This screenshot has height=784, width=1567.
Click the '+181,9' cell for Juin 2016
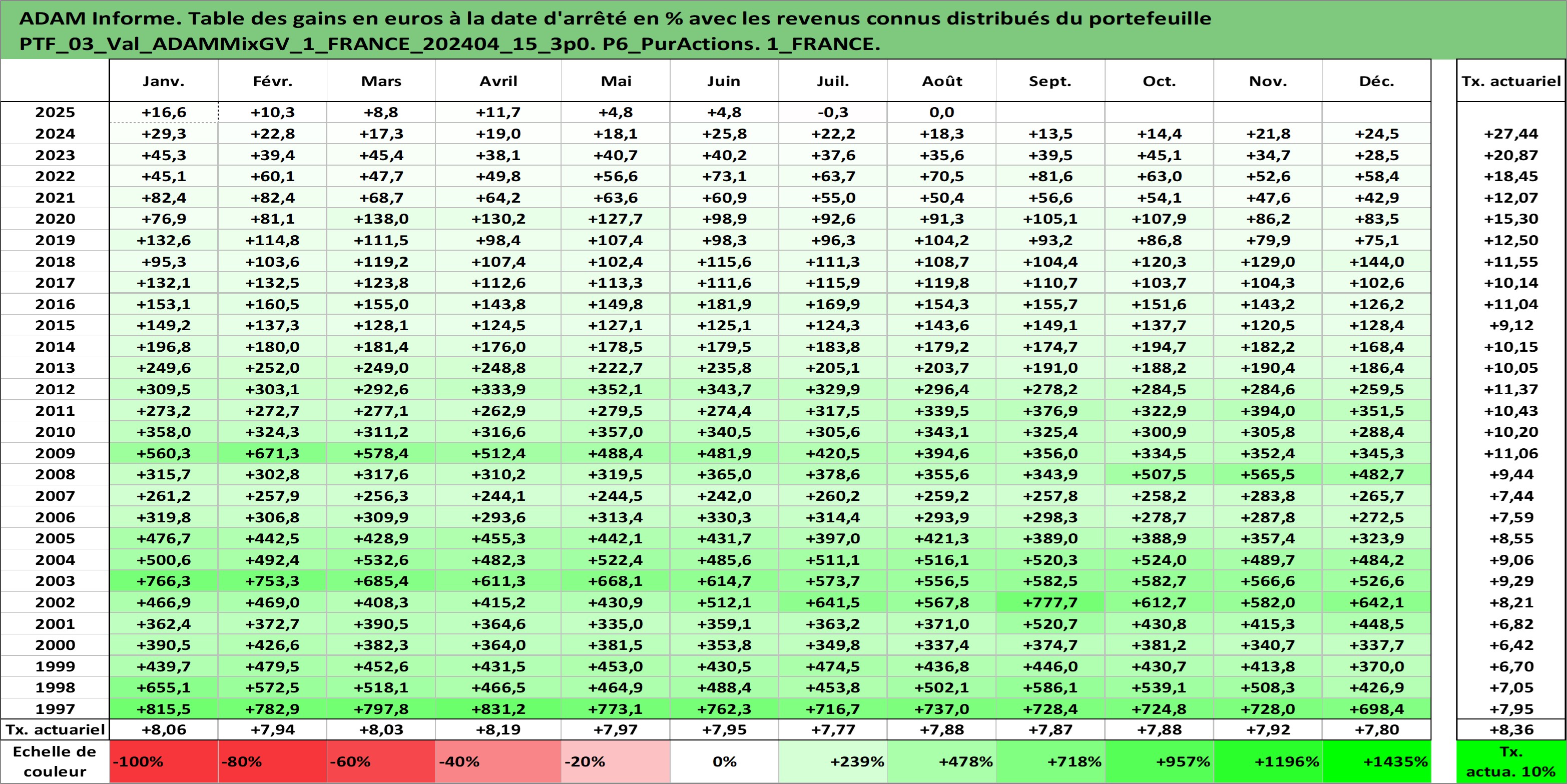coord(724,304)
